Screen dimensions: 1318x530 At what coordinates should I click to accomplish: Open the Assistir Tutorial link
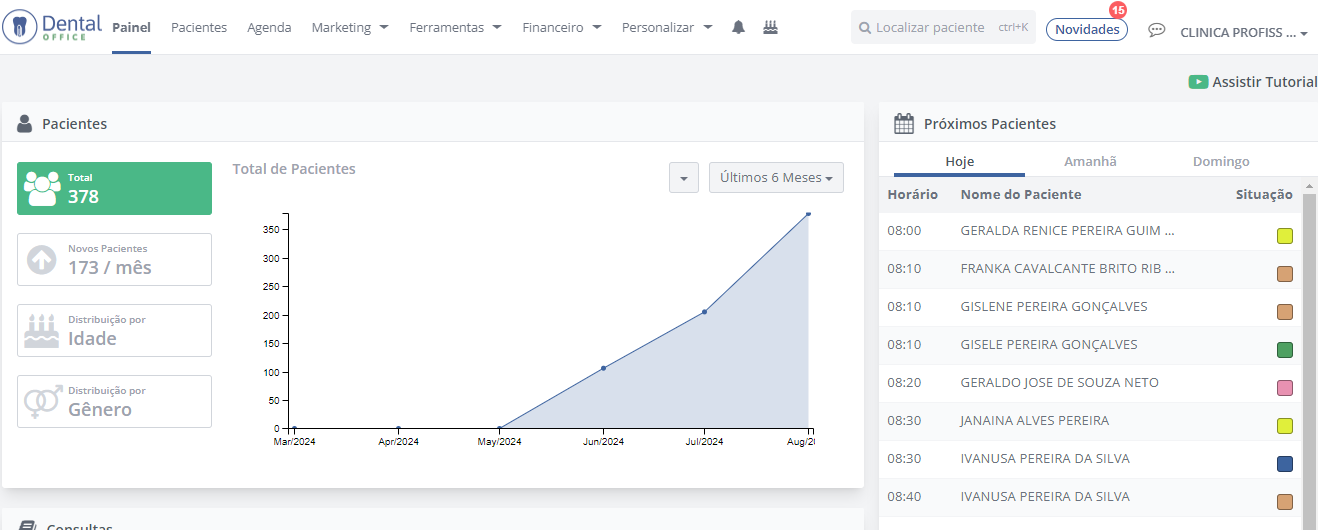pyautogui.click(x=1253, y=82)
